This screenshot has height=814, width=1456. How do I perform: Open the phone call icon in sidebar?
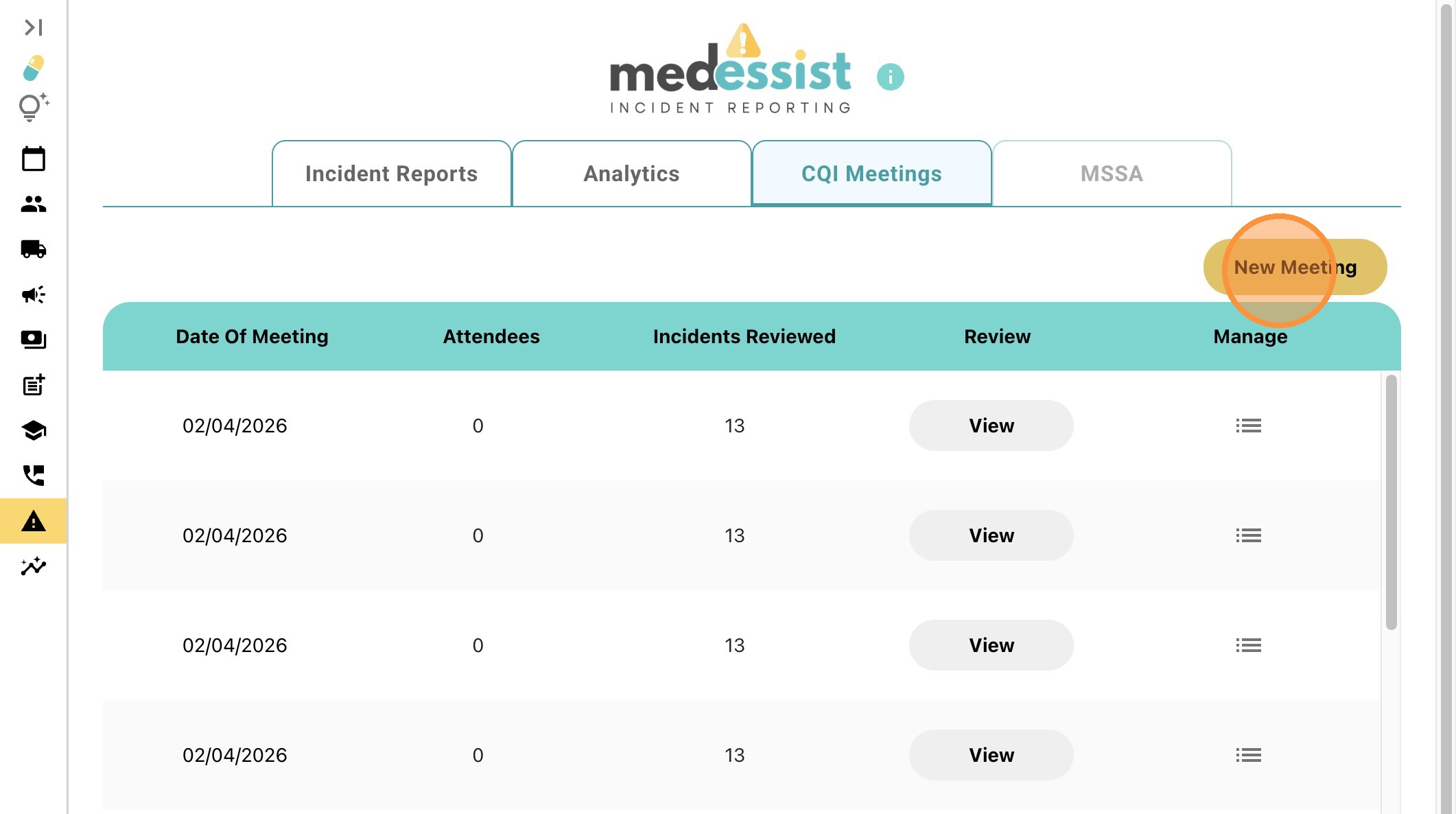pyautogui.click(x=33, y=475)
